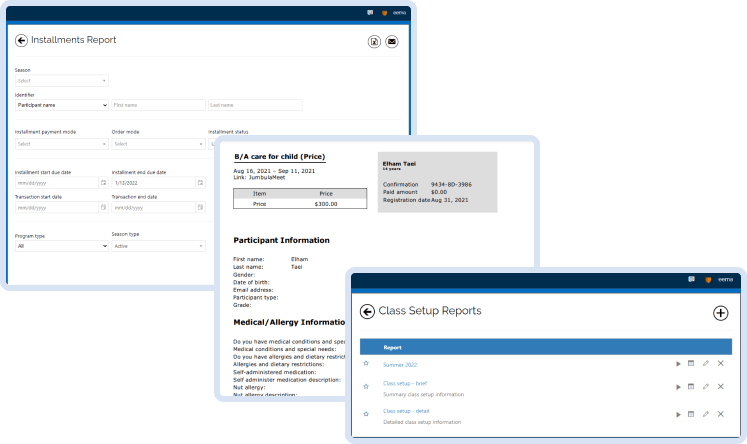The image size is (747, 444).
Task: Open chat icon in Class Setup Reports header
Action: pos(691,280)
